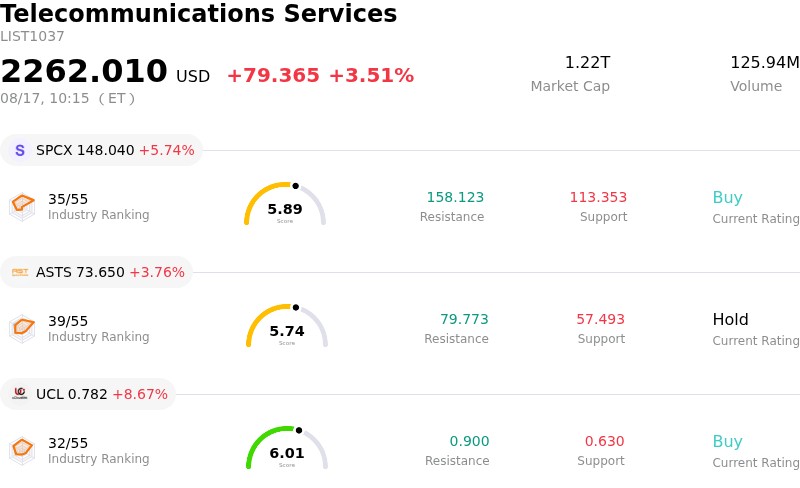Open the ASTS industry ranking radar icon
Viewport: 800px width, 488px height.
point(22,329)
